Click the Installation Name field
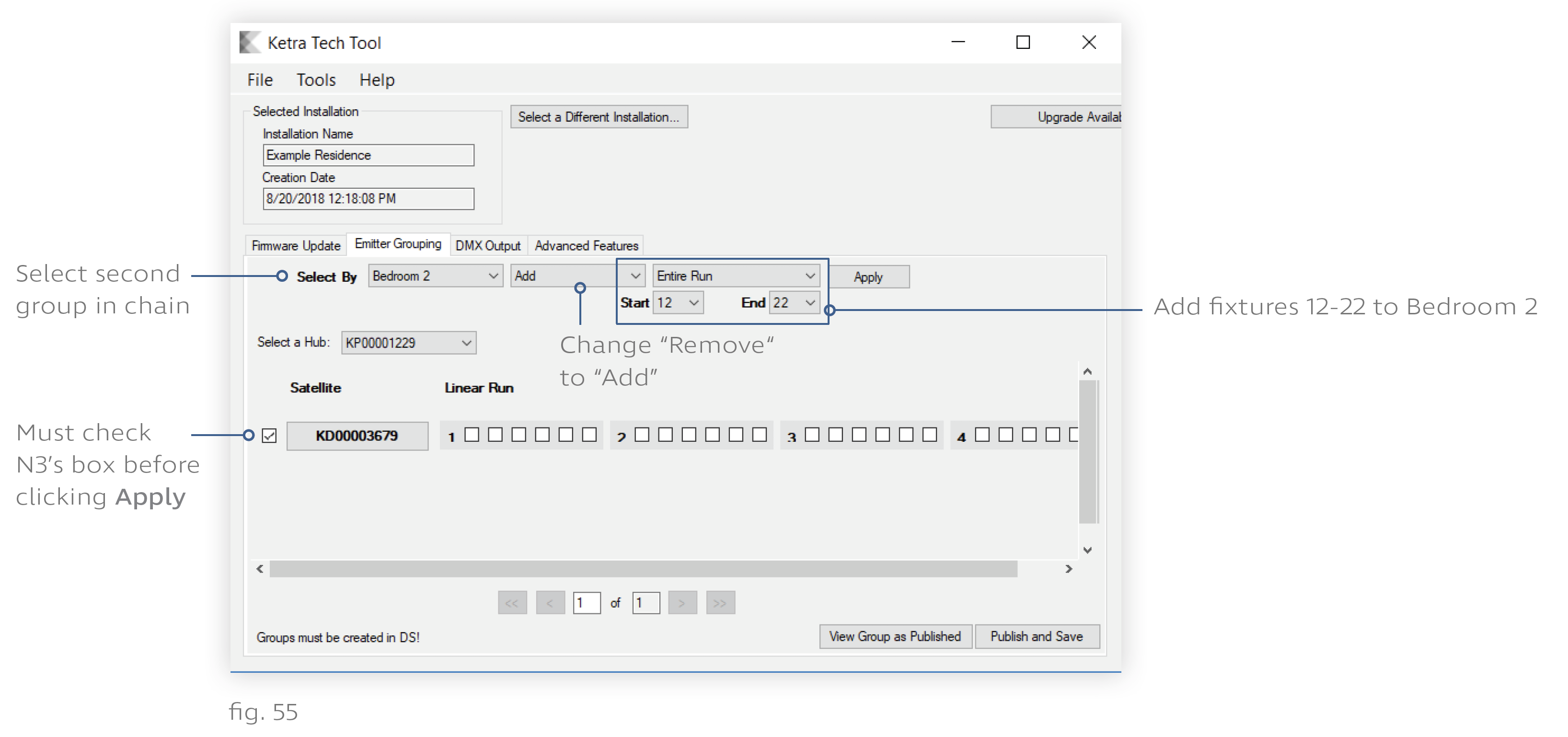The height and width of the screenshot is (737, 1568). [368, 155]
